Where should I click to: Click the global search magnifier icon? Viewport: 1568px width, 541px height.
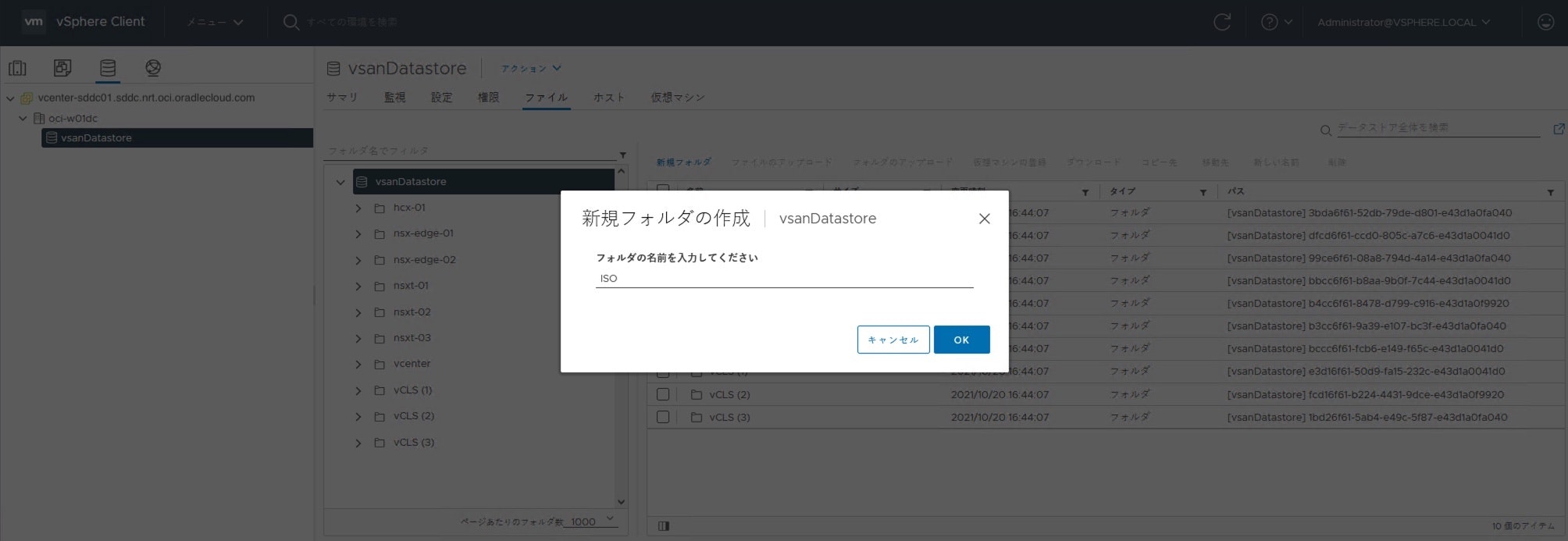click(x=291, y=22)
